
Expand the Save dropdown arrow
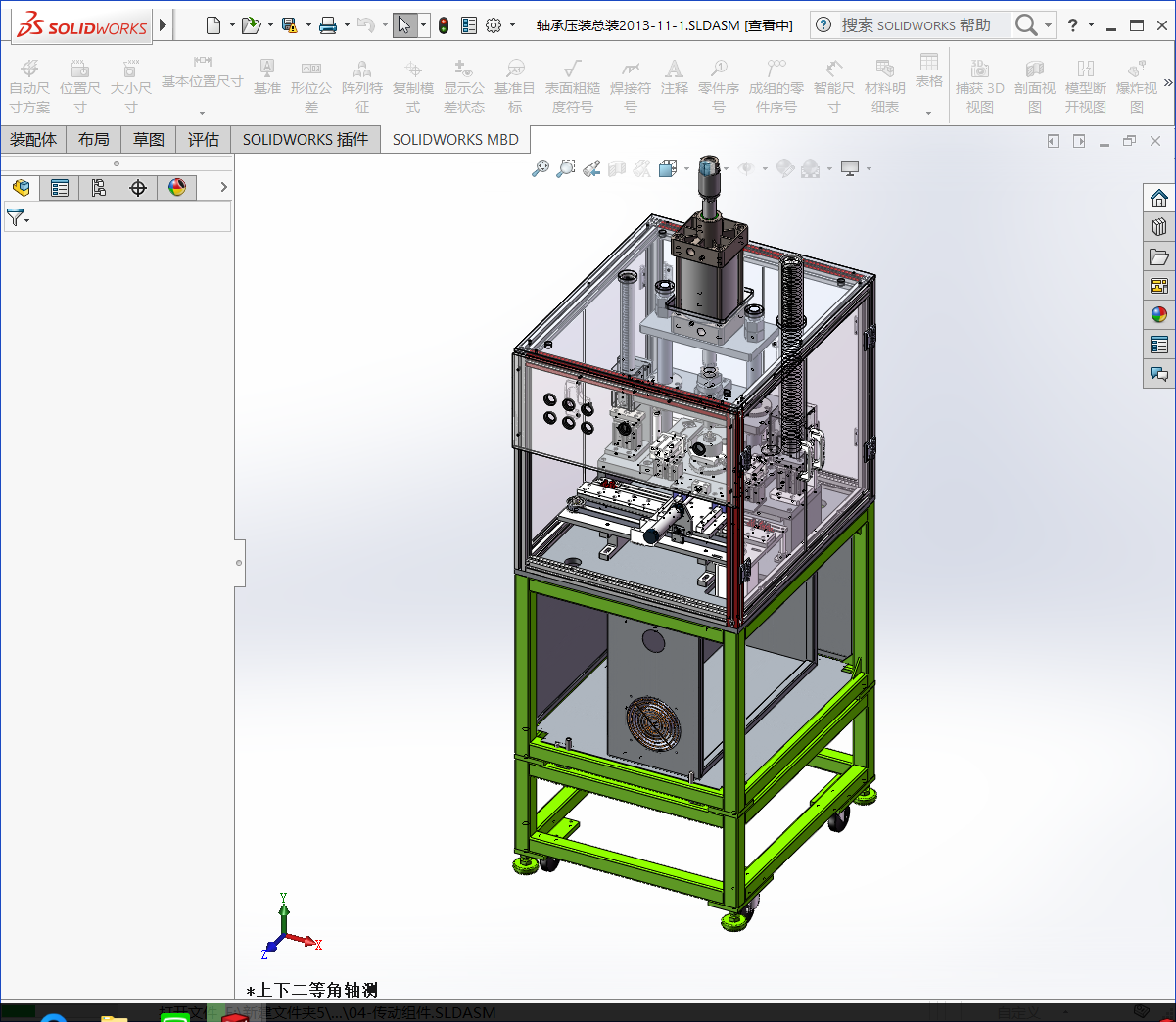click(x=308, y=25)
